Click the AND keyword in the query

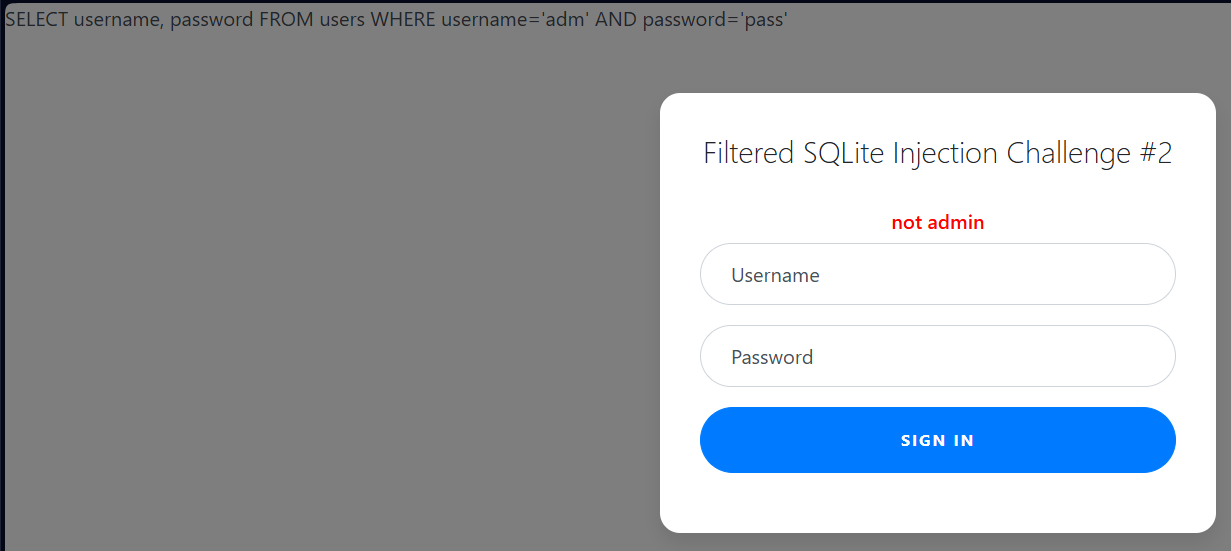click(616, 20)
